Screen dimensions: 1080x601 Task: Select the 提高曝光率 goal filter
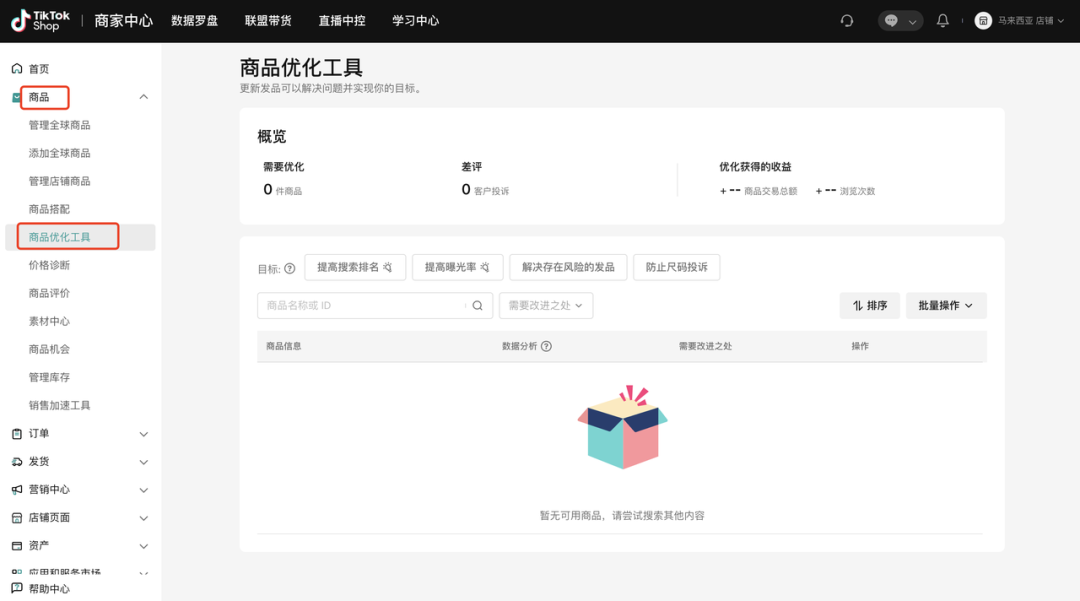458,267
